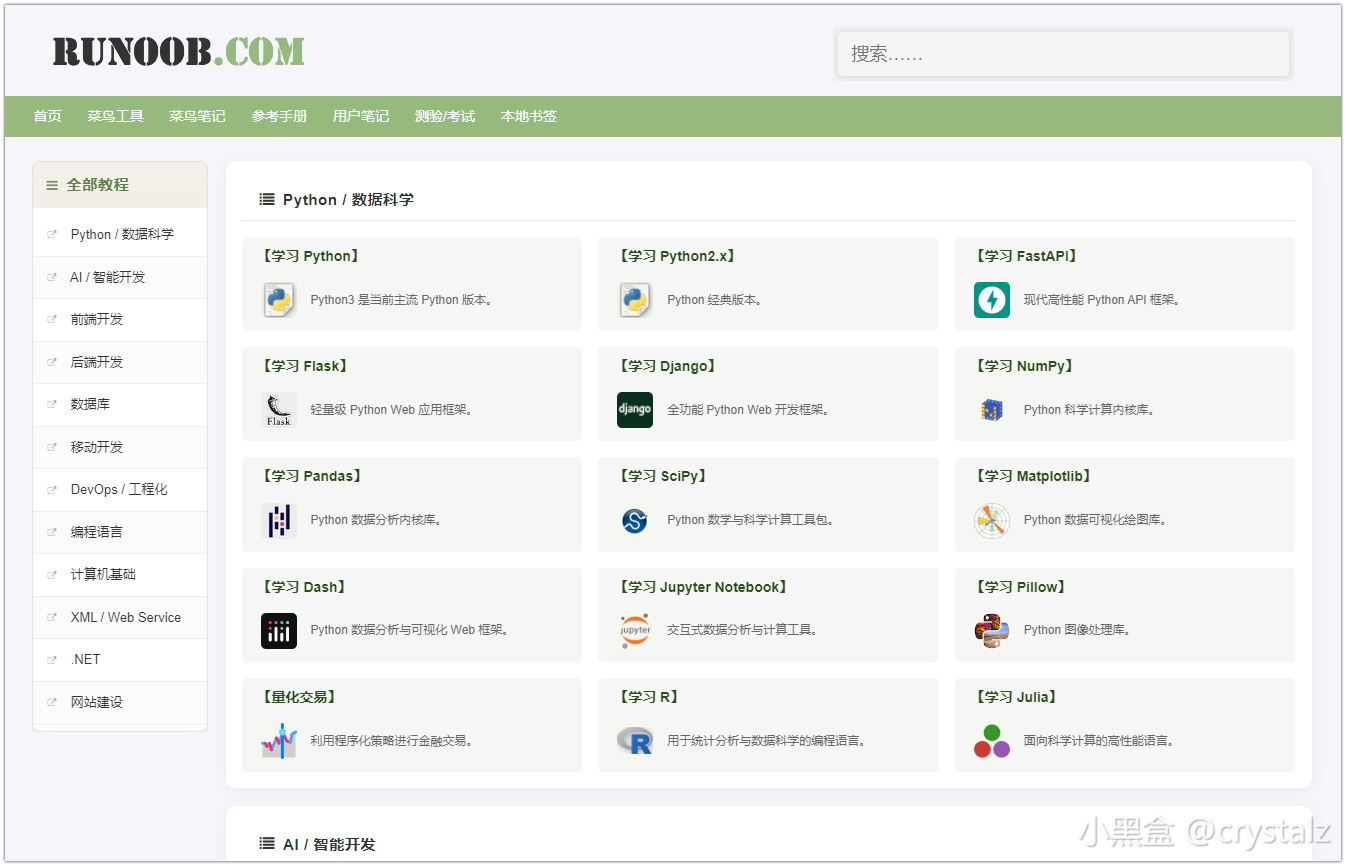
Task: Select the Flask logo icon
Action: click(279, 410)
